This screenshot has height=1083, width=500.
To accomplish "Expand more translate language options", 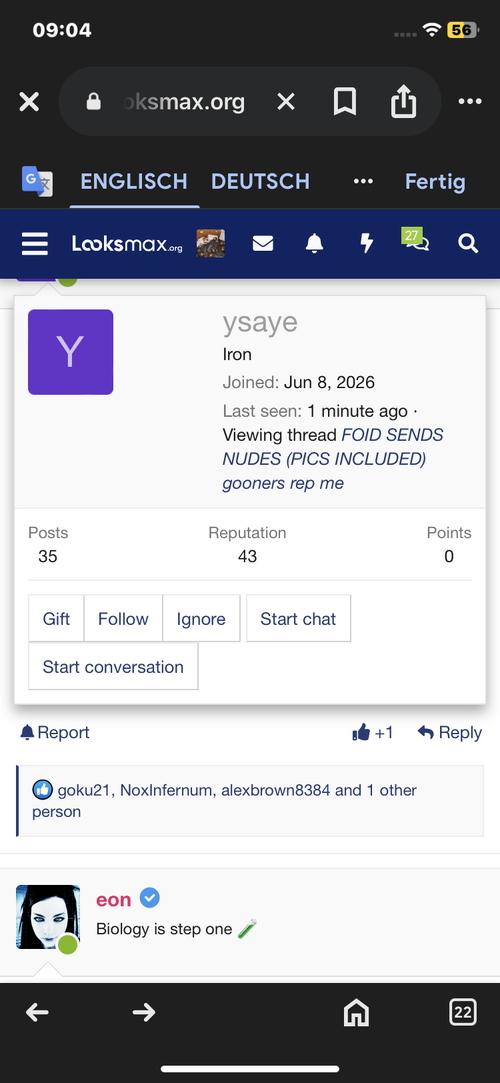I will [363, 182].
